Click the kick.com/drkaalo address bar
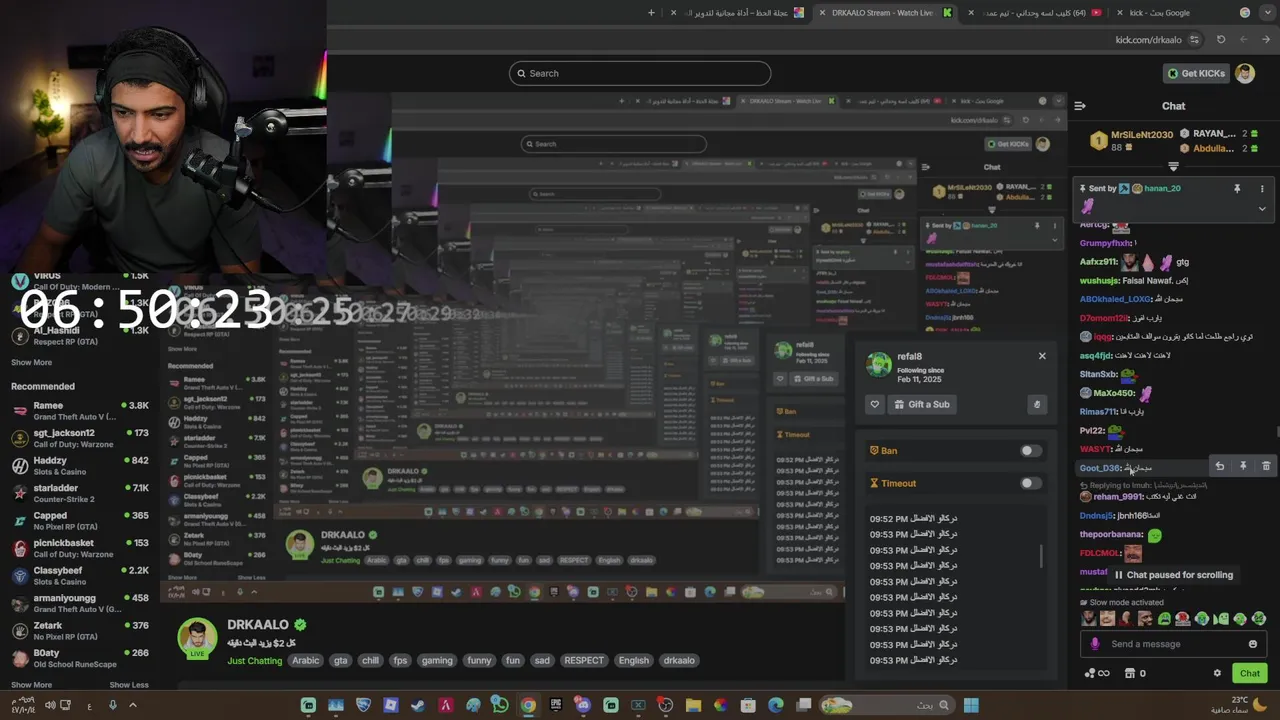 click(x=1148, y=40)
